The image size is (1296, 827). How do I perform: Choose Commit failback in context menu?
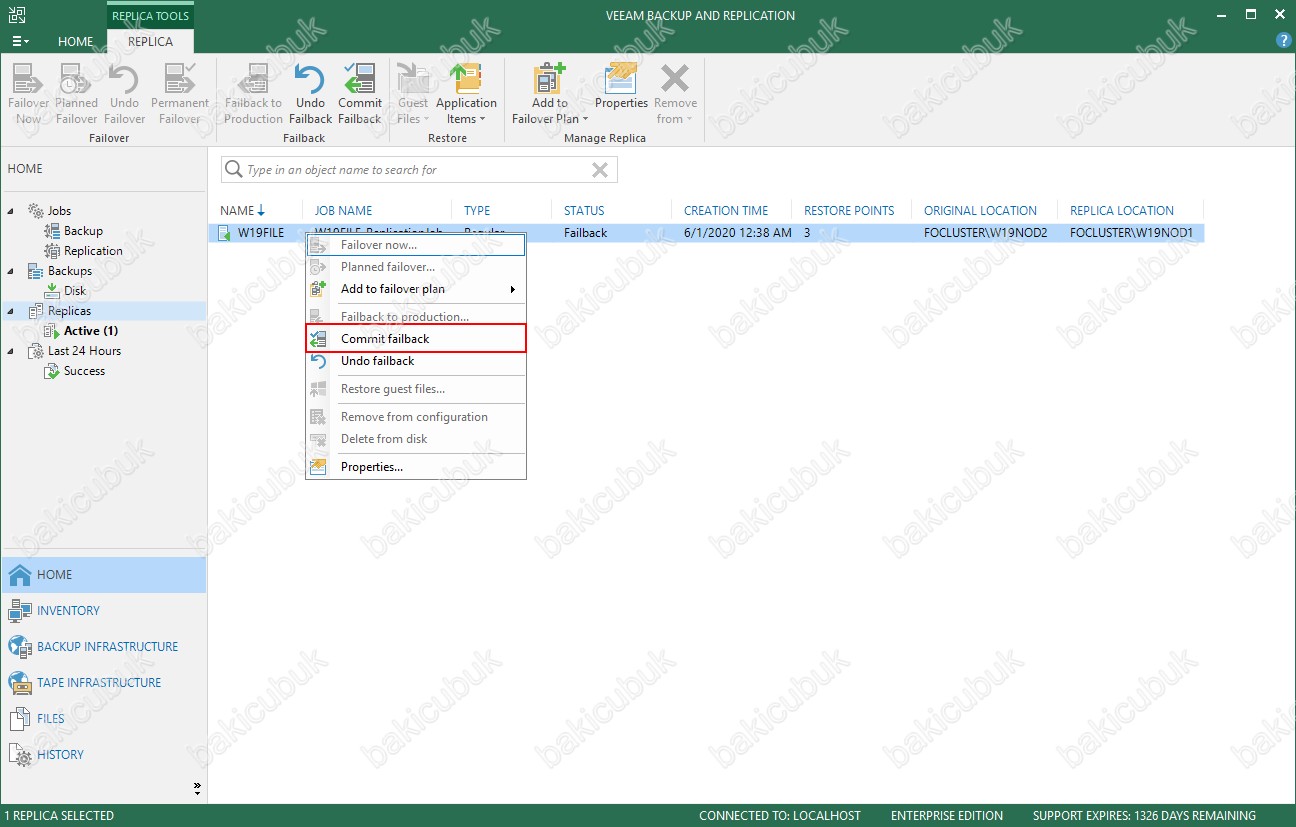coord(416,339)
